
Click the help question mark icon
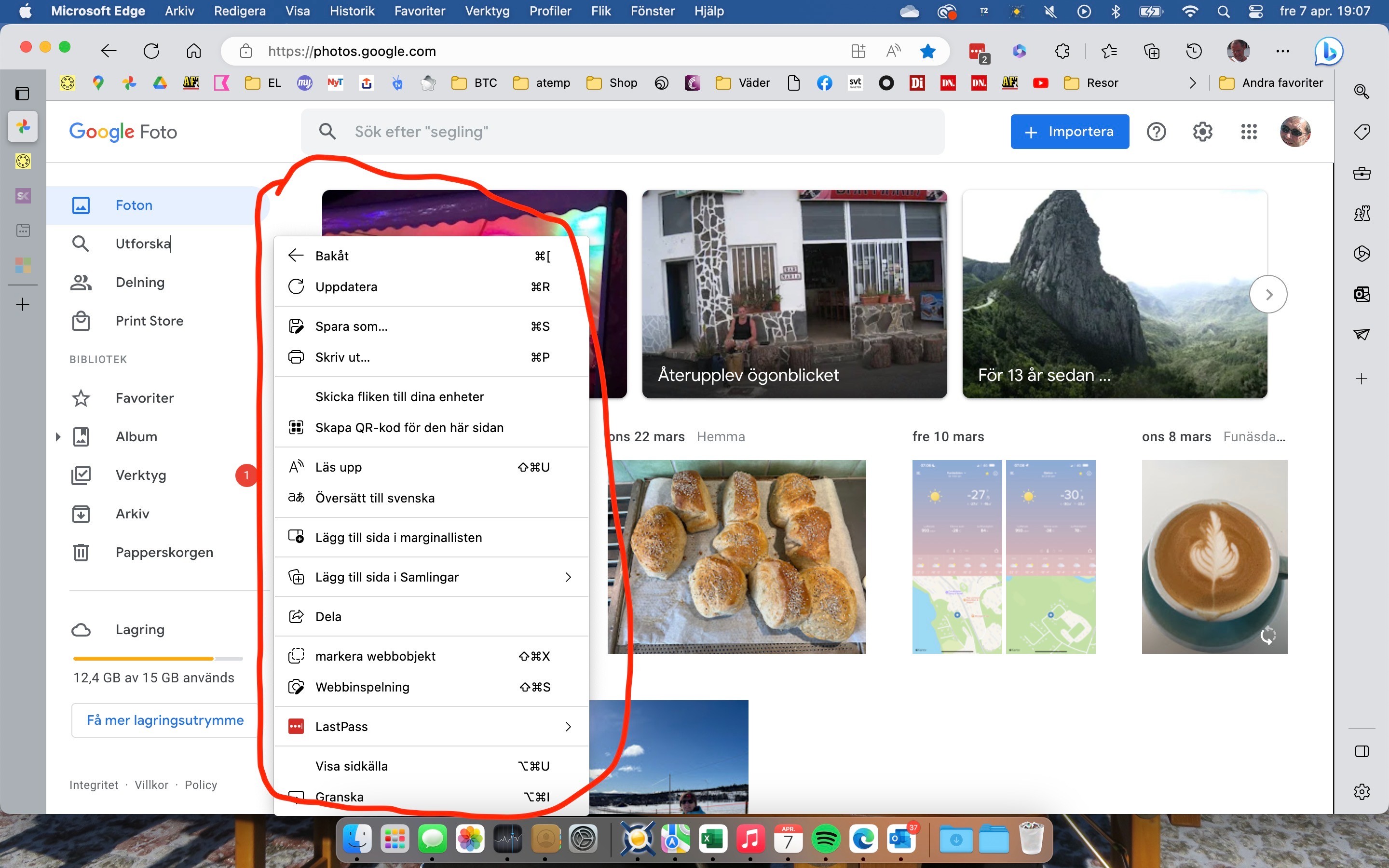click(1156, 132)
